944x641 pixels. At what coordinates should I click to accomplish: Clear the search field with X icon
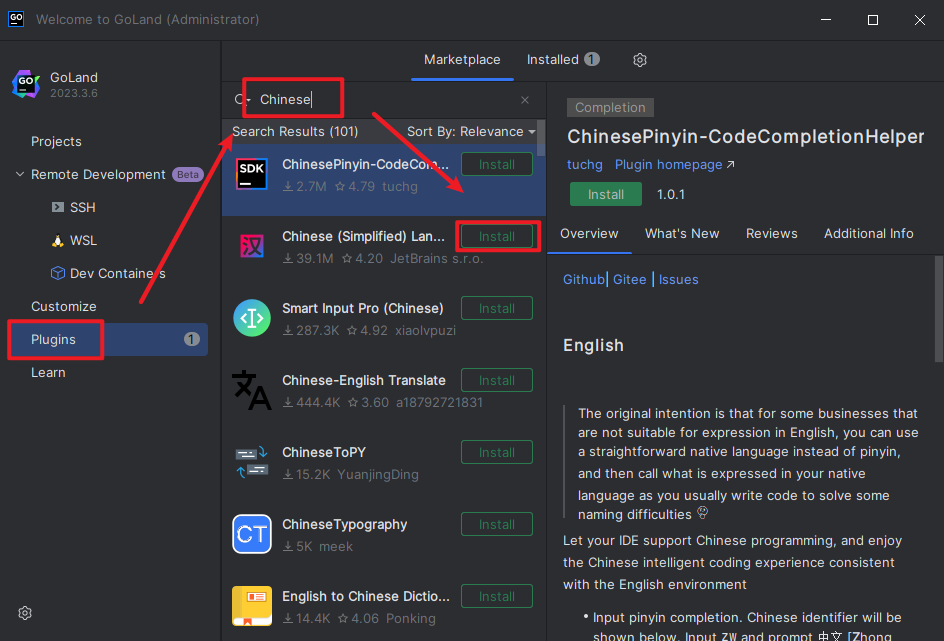pos(525,100)
